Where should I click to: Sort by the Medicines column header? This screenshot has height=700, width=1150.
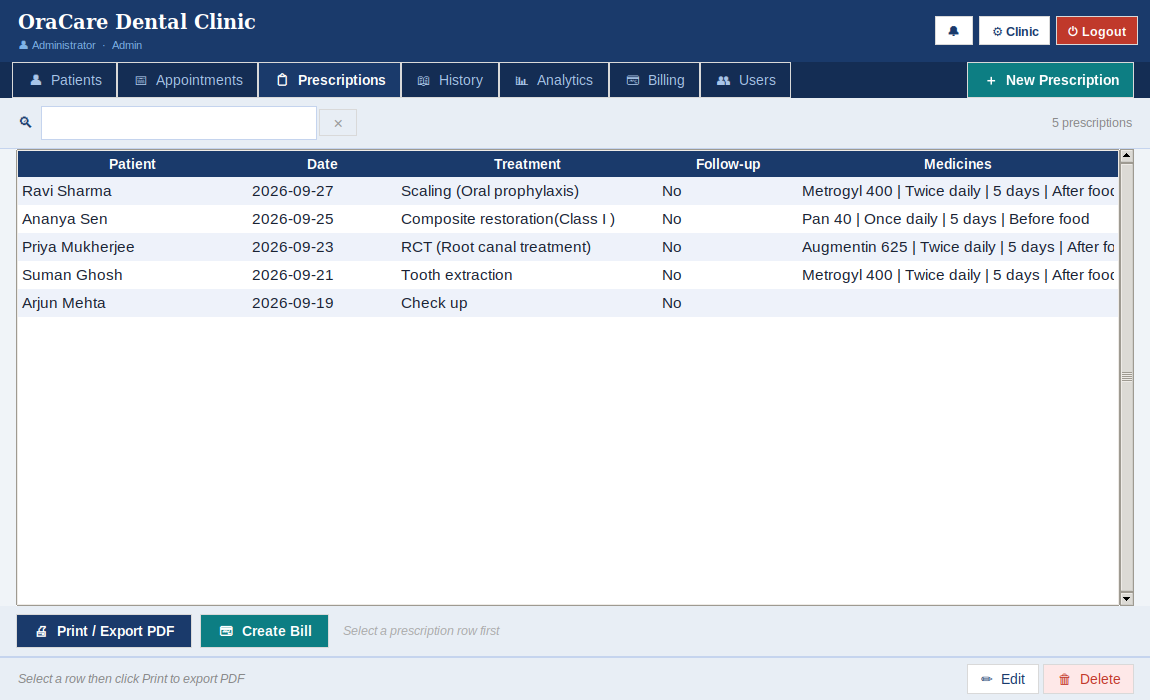(957, 164)
